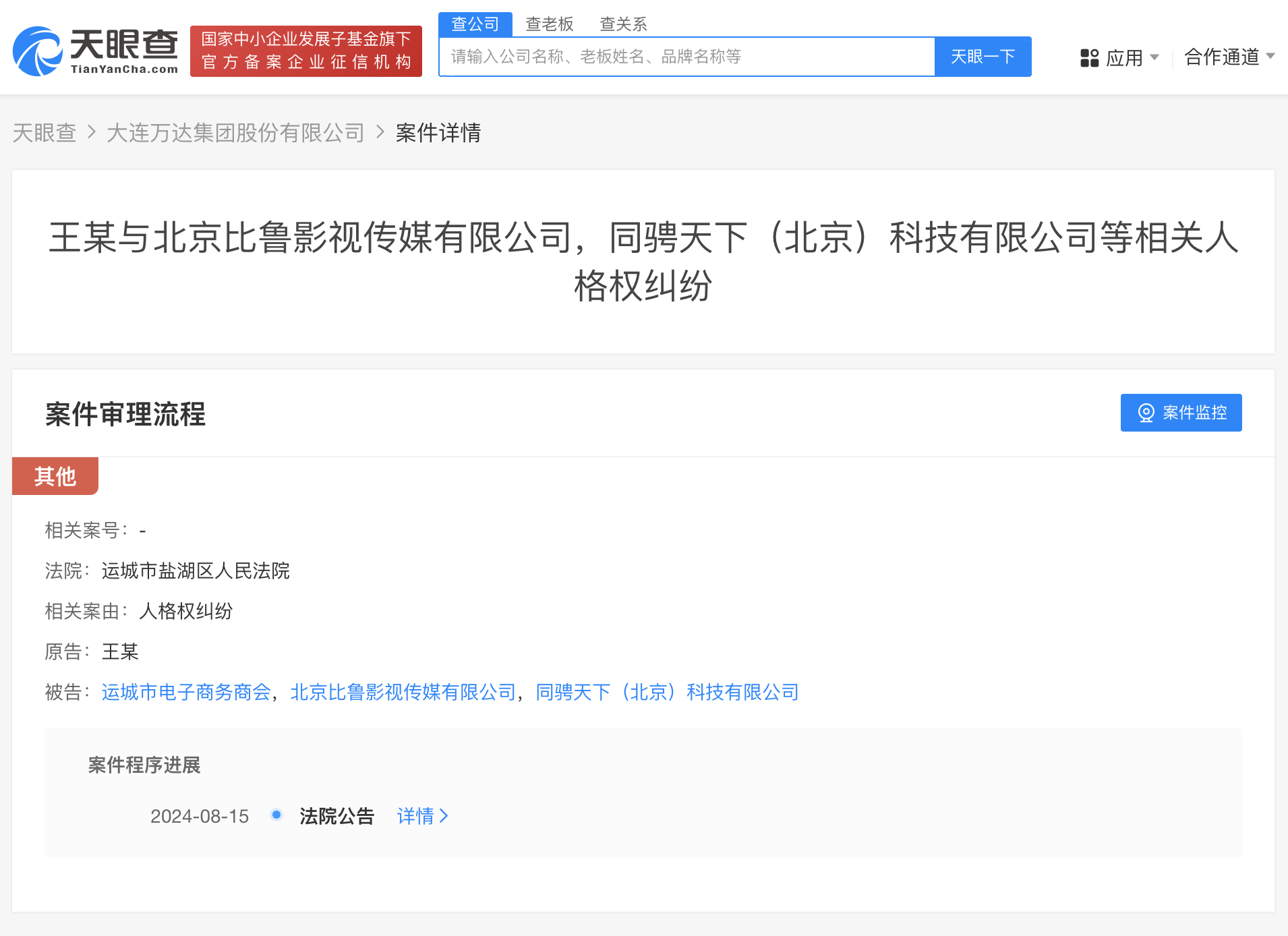This screenshot has height=936, width=1288.
Task: Open the 应用 apps grid icon
Action: tap(1088, 57)
